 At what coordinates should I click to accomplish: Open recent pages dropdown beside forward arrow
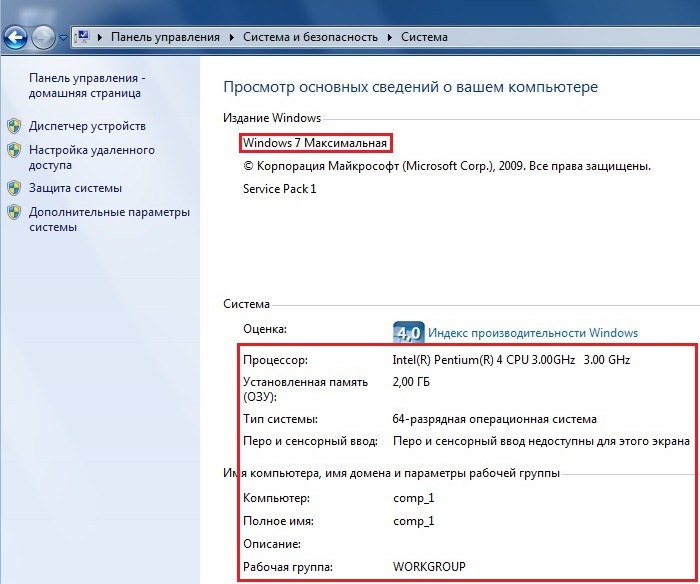(63, 38)
